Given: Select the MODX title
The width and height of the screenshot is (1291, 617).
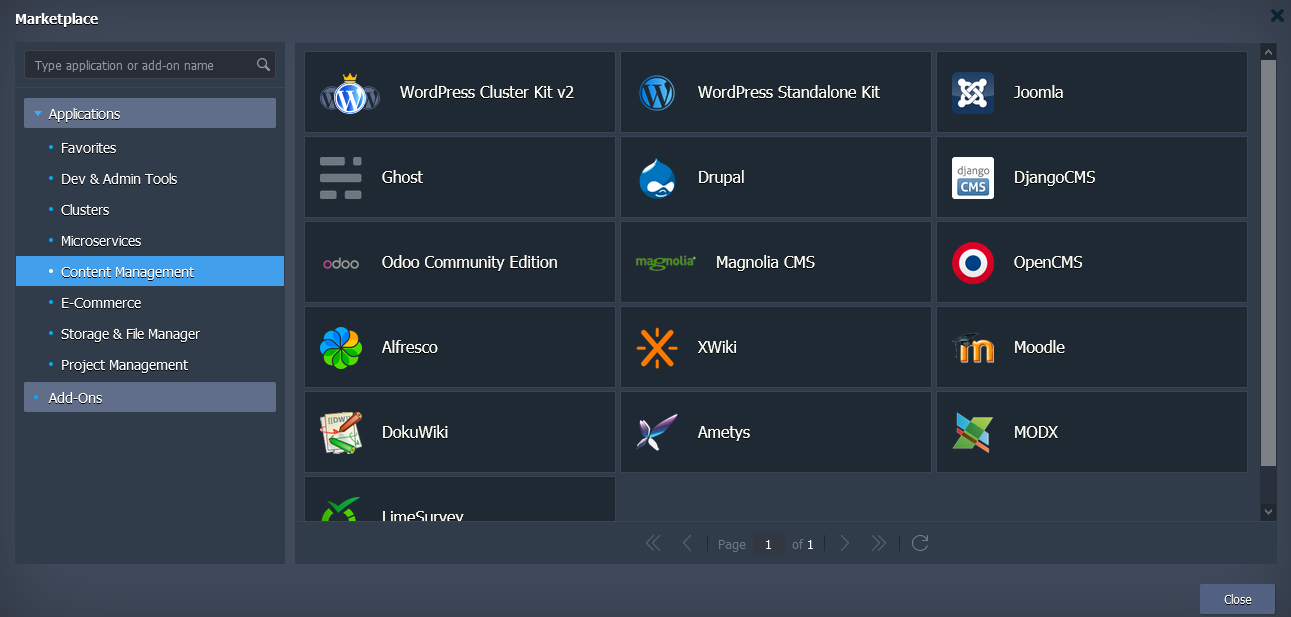Looking at the screenshot, I should [1036, 432].
